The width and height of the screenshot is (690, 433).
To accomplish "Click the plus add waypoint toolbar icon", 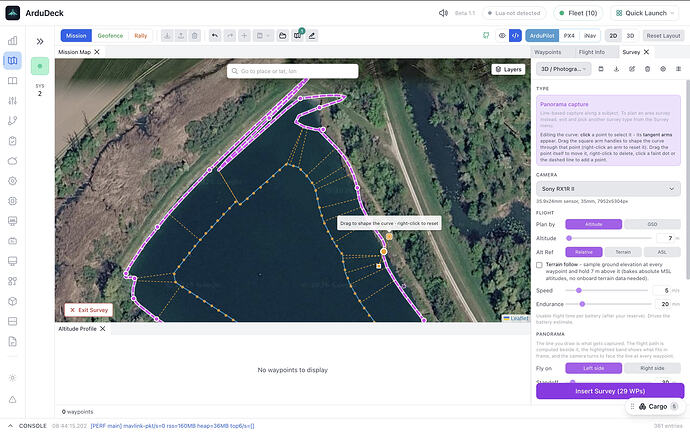I will [x=244, y=36].
